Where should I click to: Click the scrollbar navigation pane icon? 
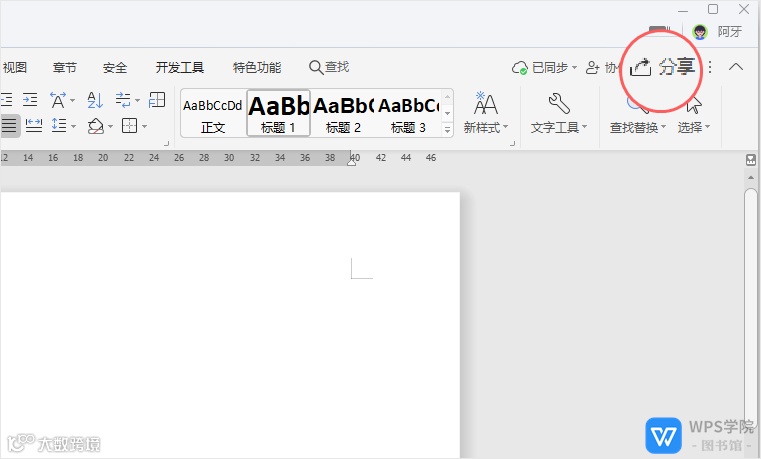751,160
